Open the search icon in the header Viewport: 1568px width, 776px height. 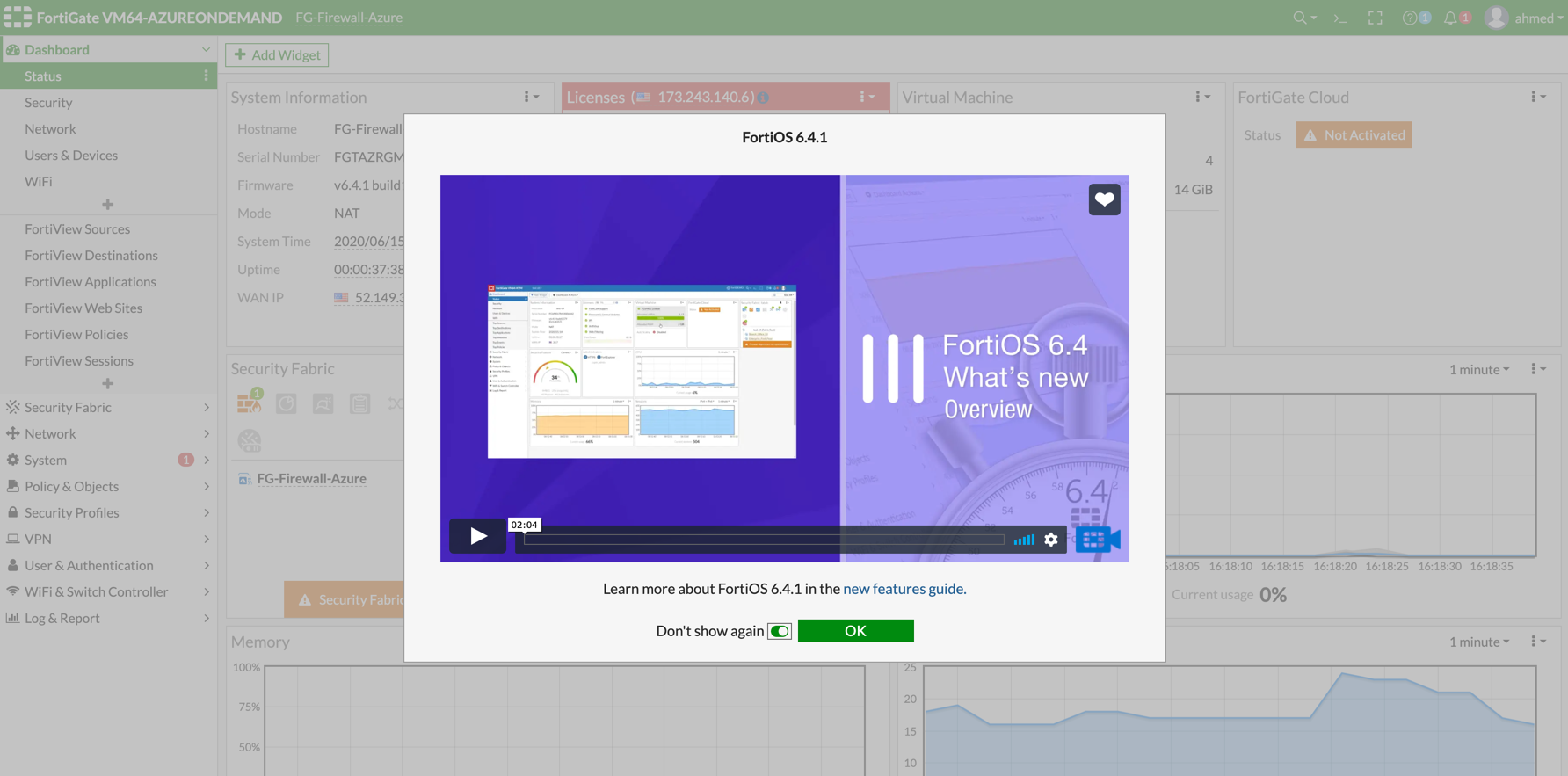(x=1300, y=18)
